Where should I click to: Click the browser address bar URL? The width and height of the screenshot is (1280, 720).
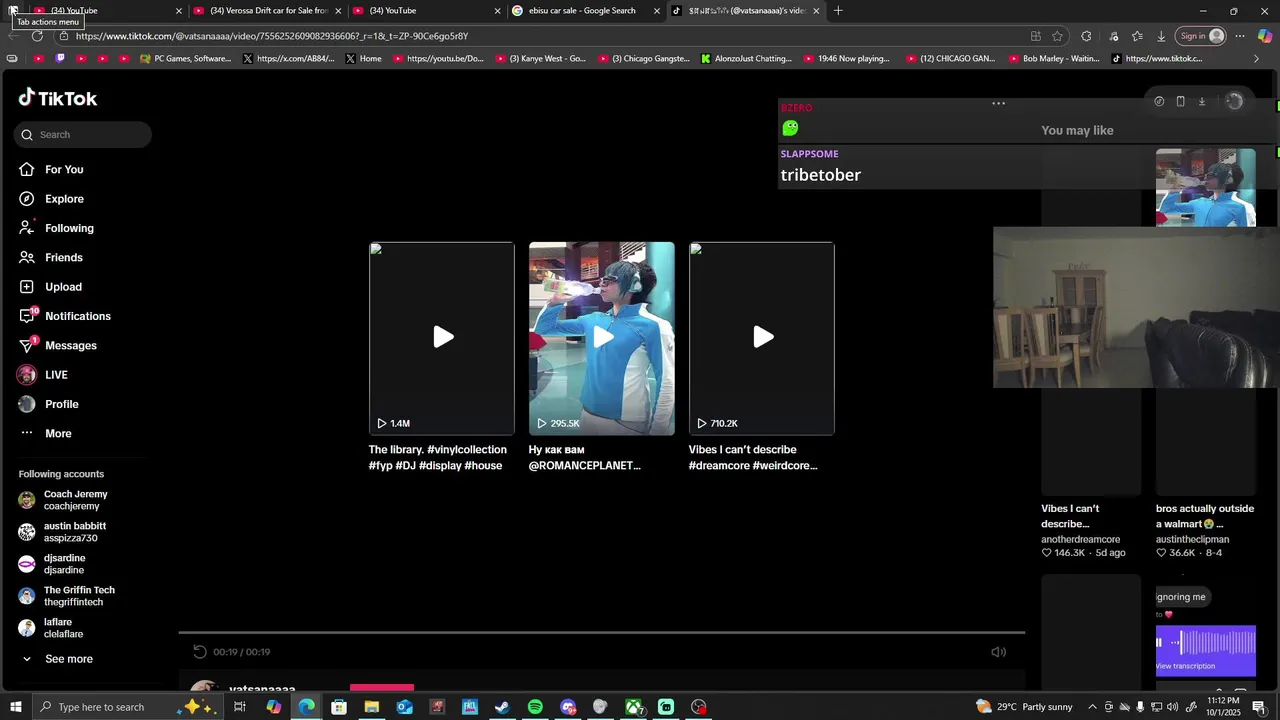272,36
